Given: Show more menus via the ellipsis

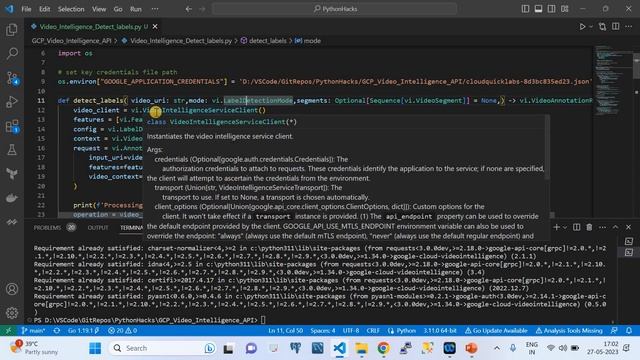Looking at the screenshot, I should click(x=155, y=9).
